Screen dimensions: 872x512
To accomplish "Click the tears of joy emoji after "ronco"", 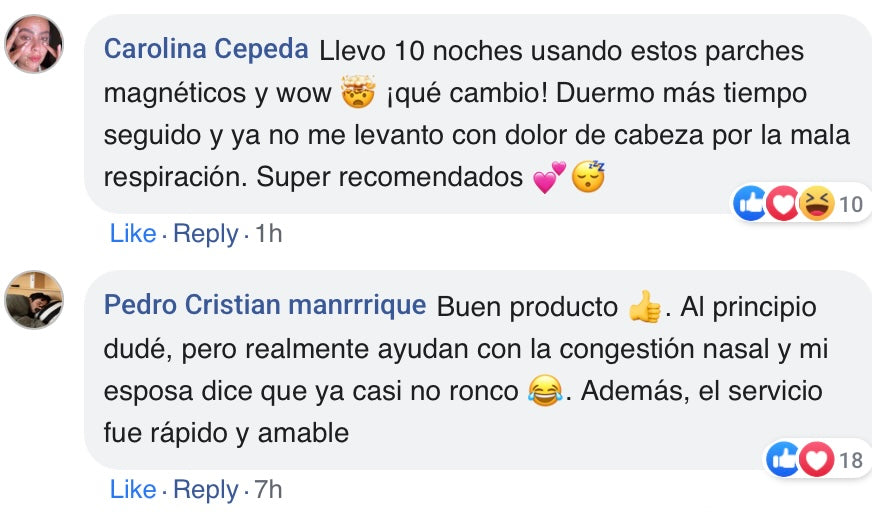I will click(x=545, y=391).
